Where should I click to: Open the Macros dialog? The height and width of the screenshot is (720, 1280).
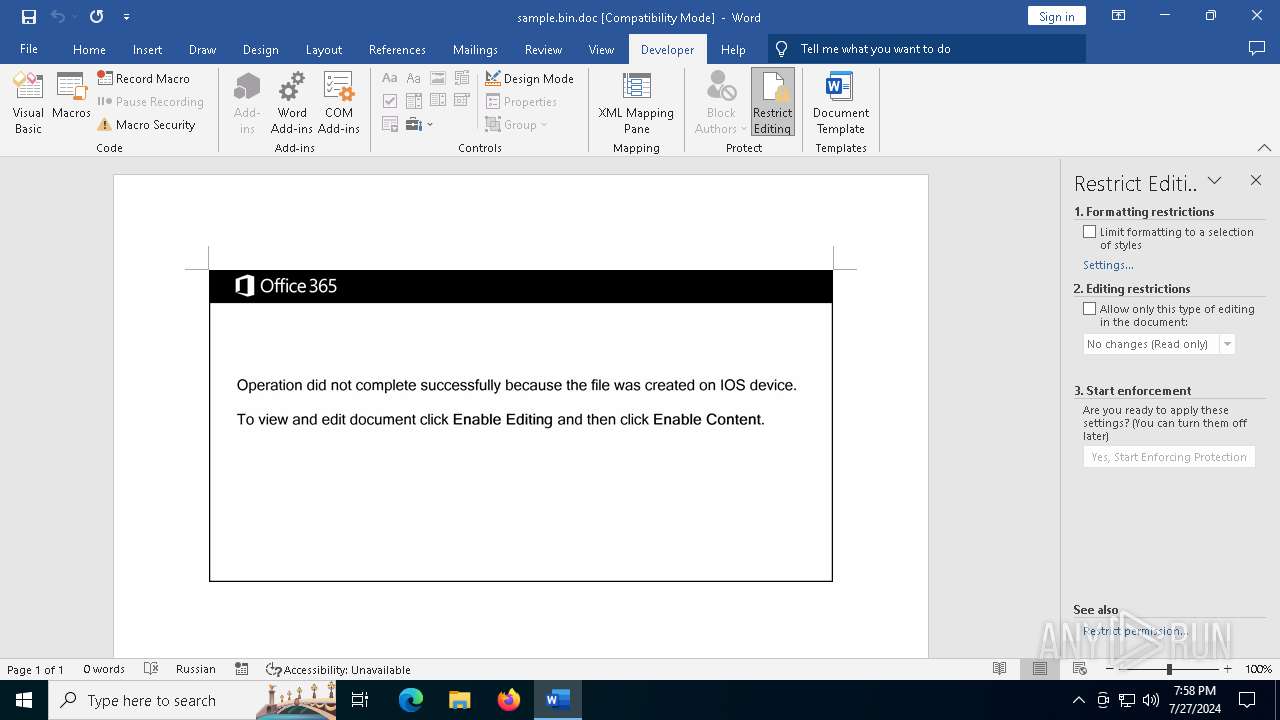point(71,97)
